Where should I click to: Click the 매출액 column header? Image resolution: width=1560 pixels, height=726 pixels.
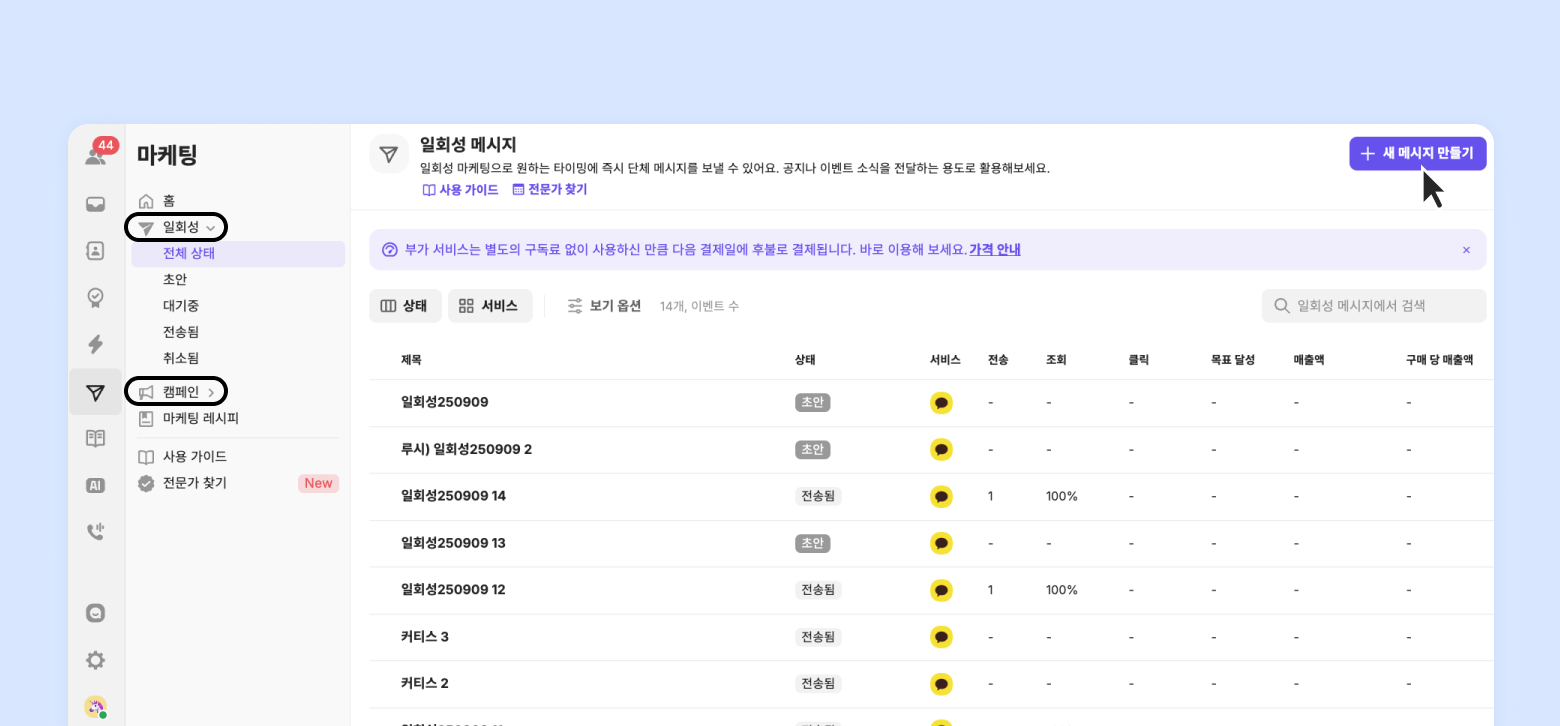[x=1309, y=360]
